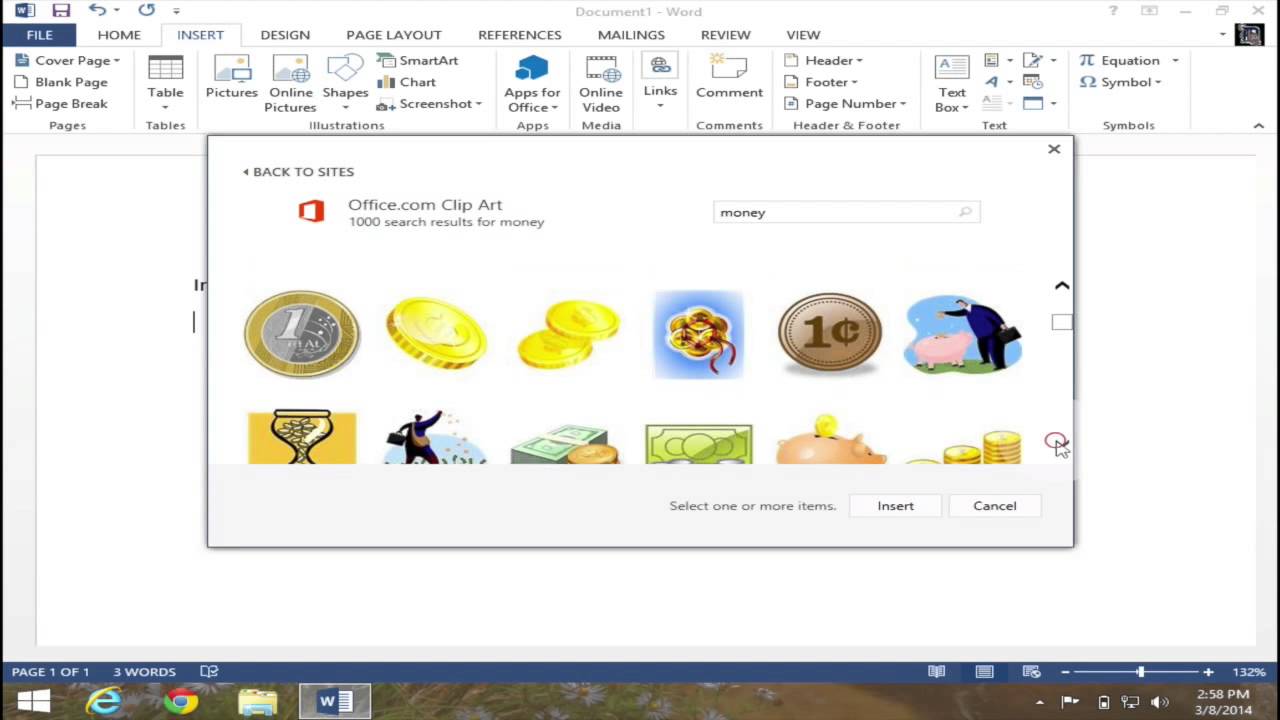The width and height of the screenshot is (1280, 720).
Task: Click the money search text field
Action: [835, 212]
